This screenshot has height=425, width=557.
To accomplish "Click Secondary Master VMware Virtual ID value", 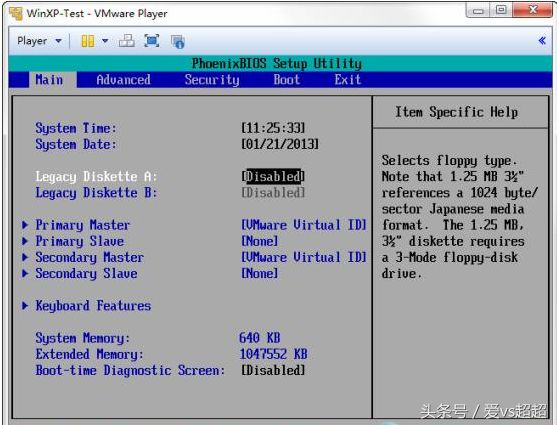I will pos(304,257).
